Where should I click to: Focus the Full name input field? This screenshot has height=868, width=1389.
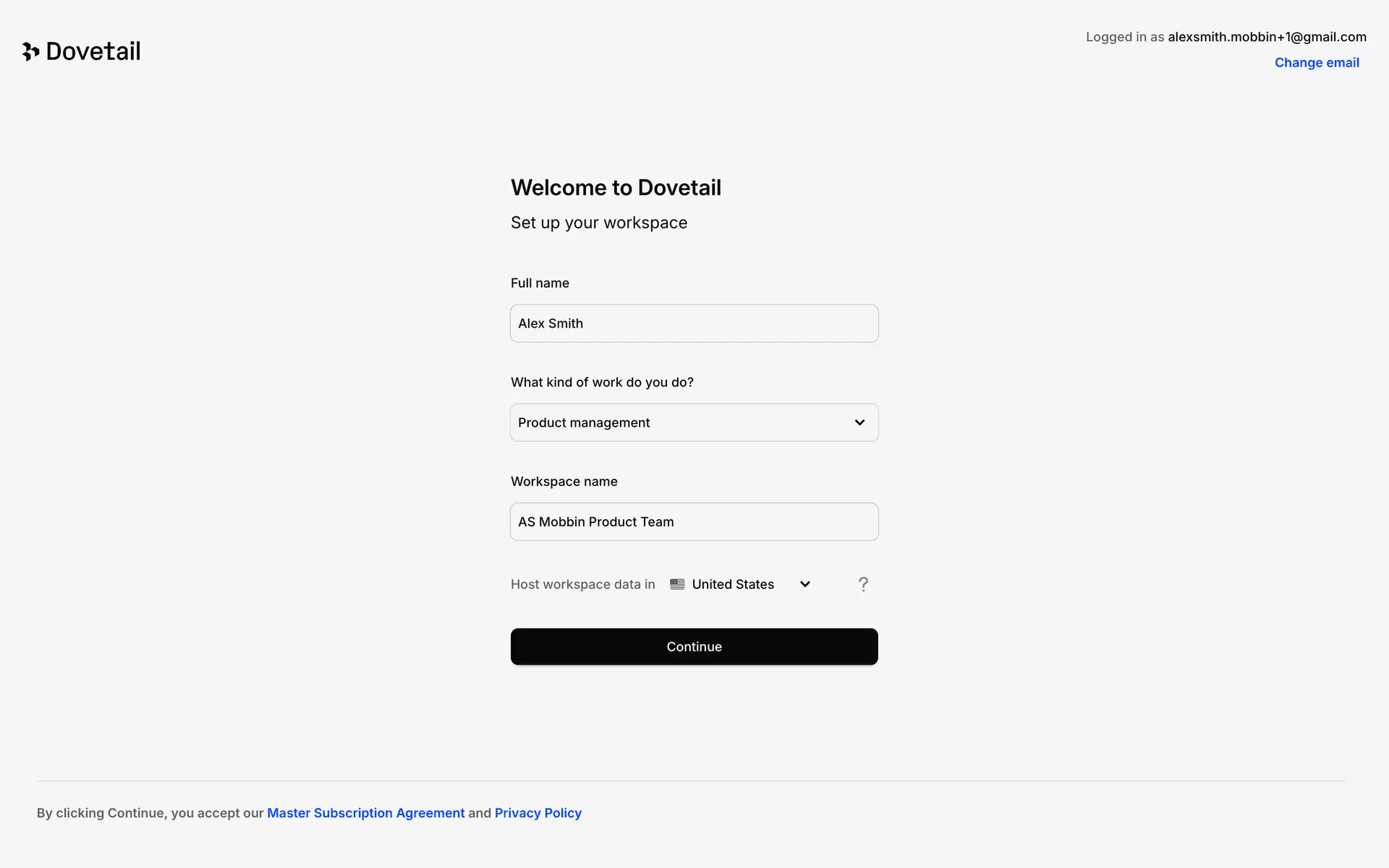[x=694, y=323]
